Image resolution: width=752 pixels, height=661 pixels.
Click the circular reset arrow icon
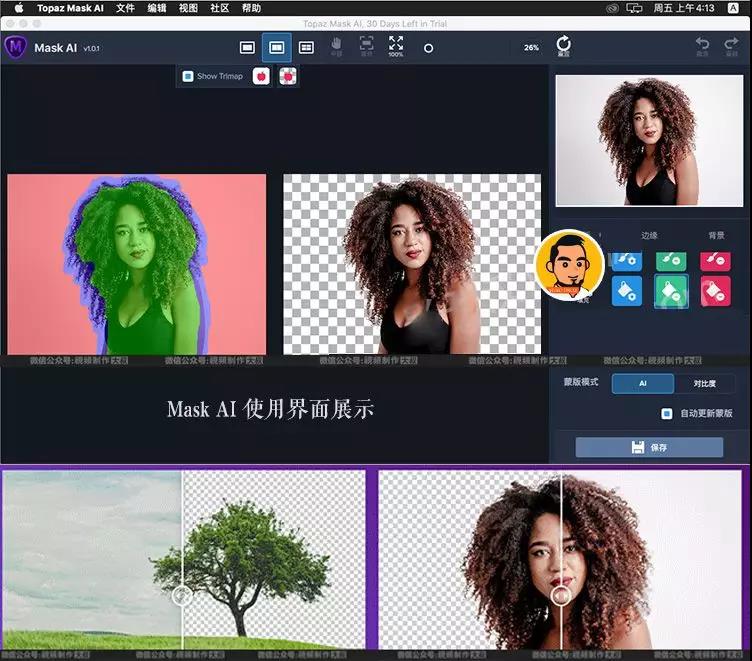[564, 46]
